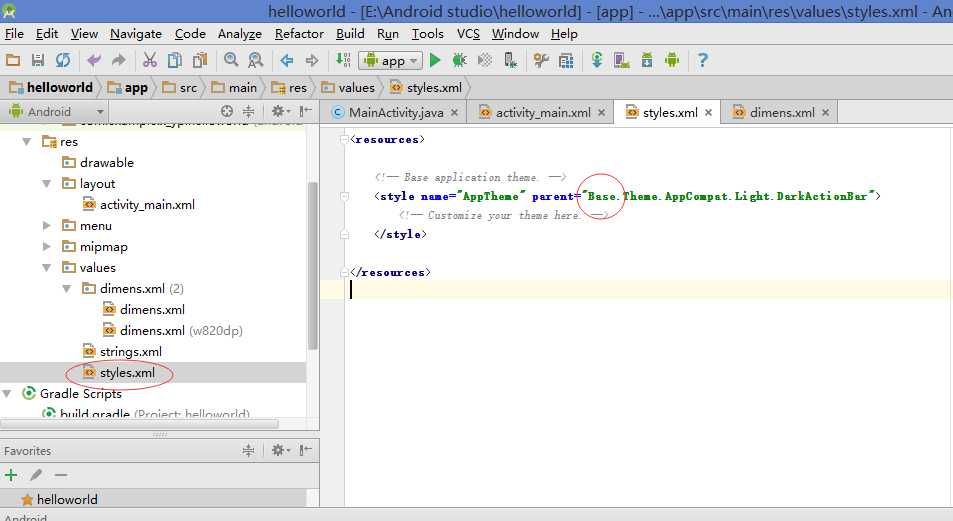Click the values breadcrumb
953x521 pixels.
[348, 88]
